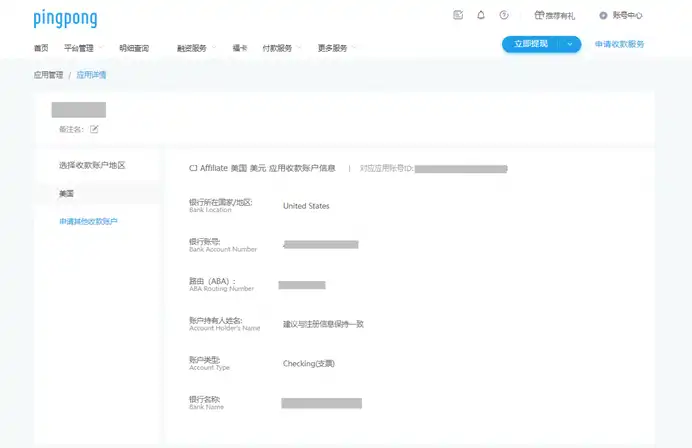Click the gift 推荐有礼 referral icon

(555, 15)
